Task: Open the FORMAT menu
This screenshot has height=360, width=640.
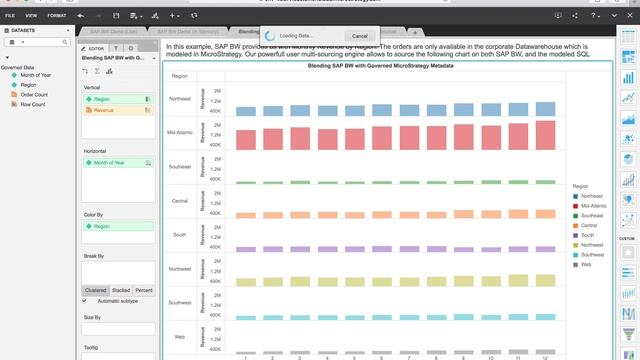Action: (x=57, y=16)
